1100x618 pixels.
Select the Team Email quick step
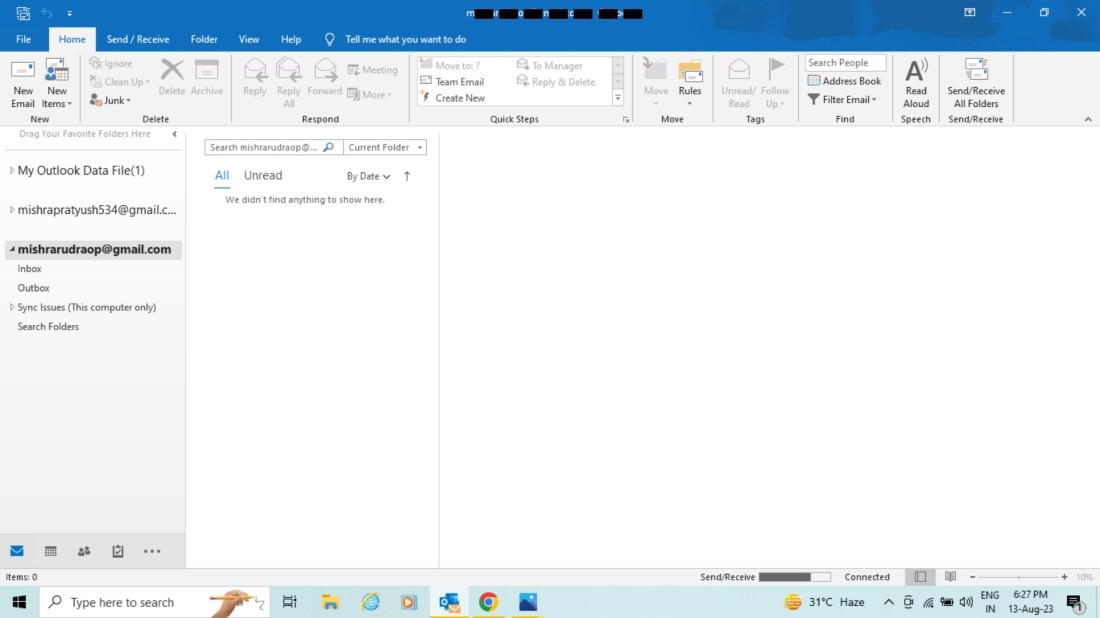pyautogui.click(x=452, y=81)
